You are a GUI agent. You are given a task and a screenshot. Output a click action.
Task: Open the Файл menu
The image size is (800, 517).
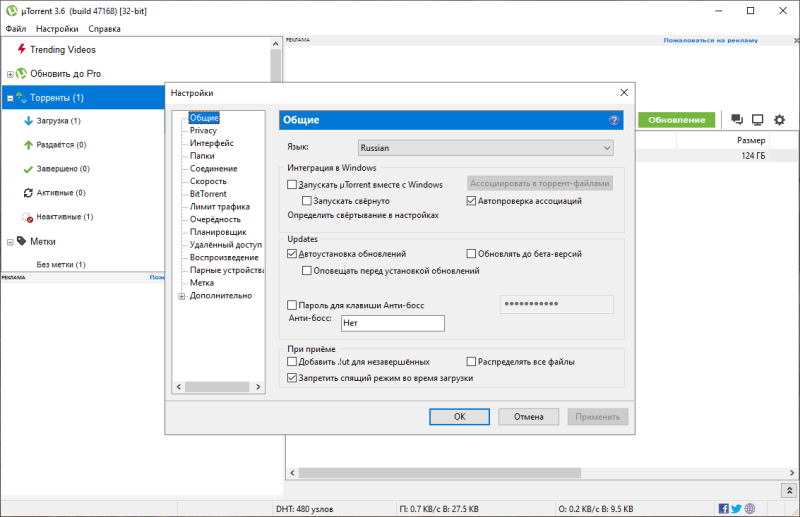tap(16, 29)
